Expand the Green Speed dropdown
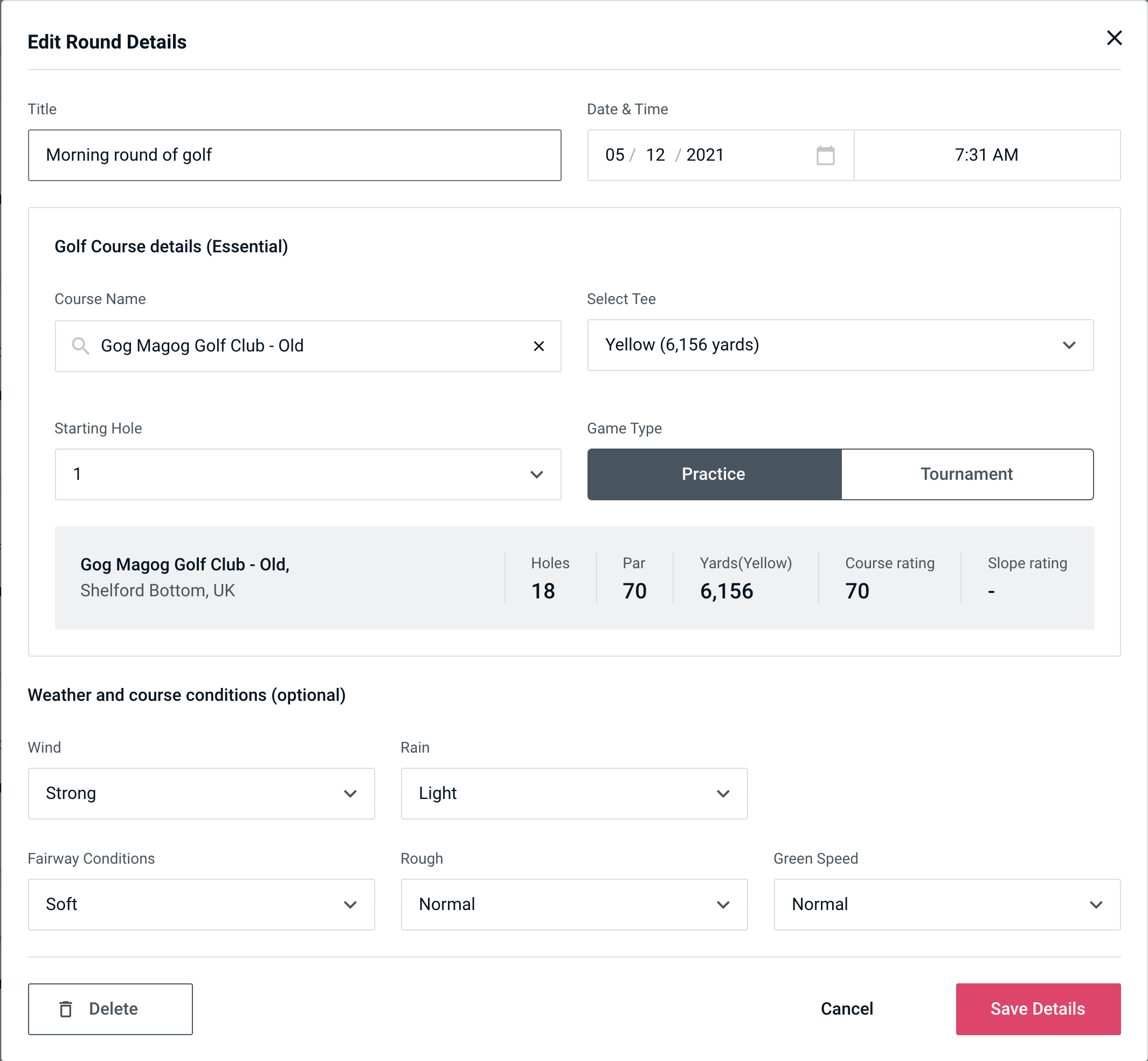 pyautogui.click(x=946, y=903)
